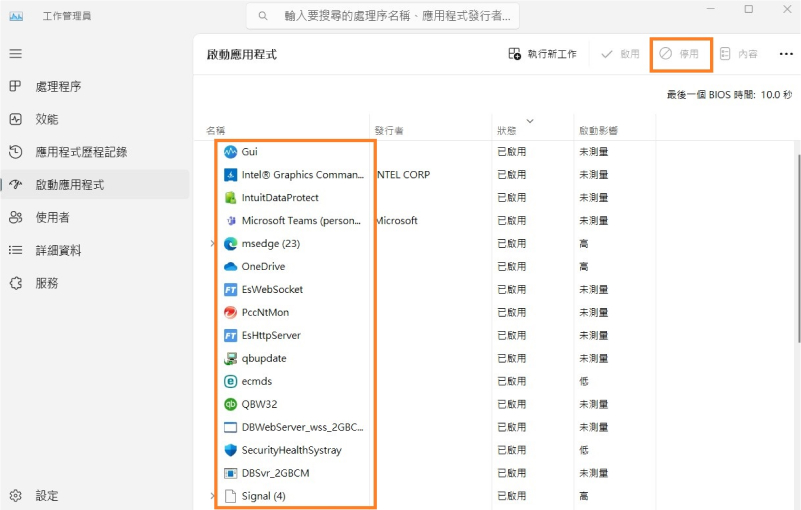Select the IntuitDataProtect icon
Image resolution: width=801 pixels, height=510 pixels.
tap(230, 197)
